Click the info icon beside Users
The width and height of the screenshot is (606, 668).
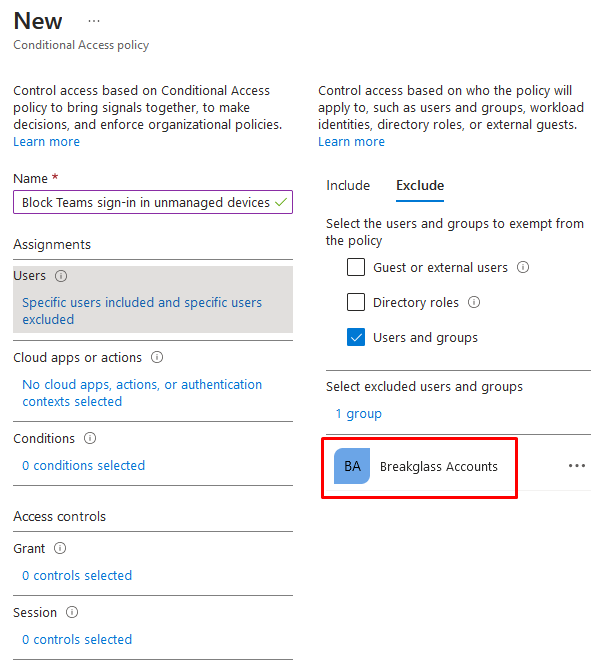(61, 276)
